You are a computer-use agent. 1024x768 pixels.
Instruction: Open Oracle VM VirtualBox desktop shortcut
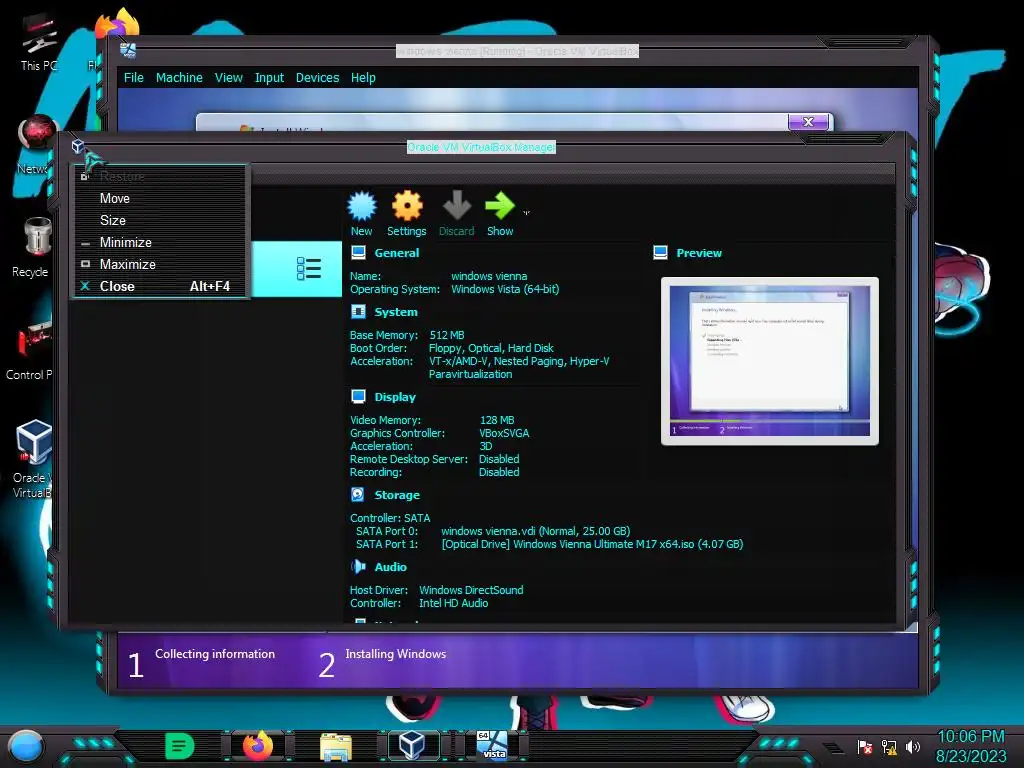pyautogui.click(x=33, y=457)
